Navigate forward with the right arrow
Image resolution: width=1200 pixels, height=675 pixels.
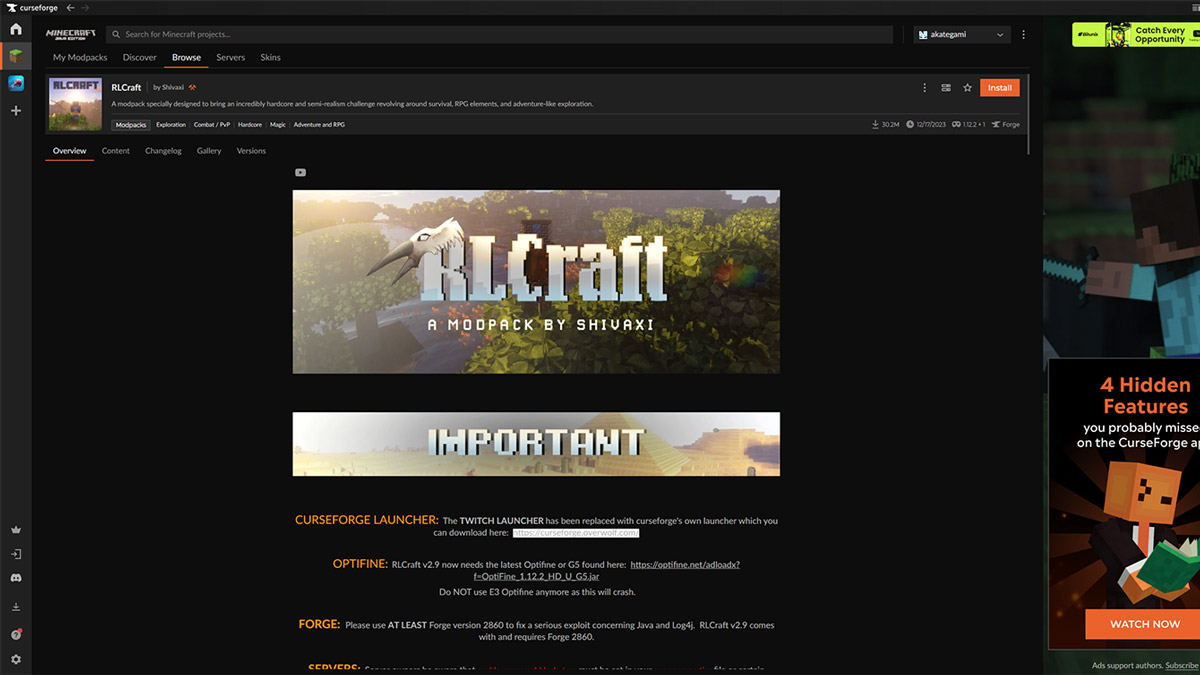(85, 7)
